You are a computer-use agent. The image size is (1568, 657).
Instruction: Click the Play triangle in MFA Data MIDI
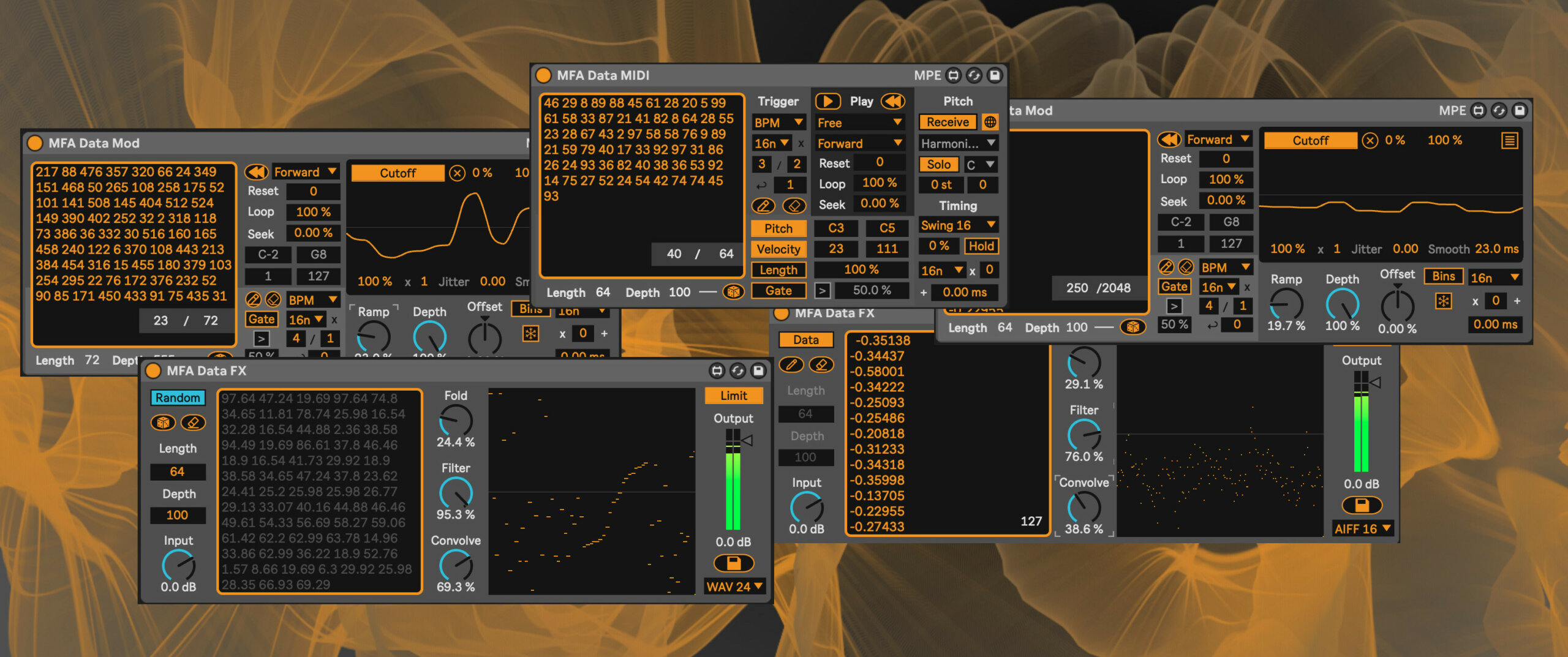coord(827,101)
